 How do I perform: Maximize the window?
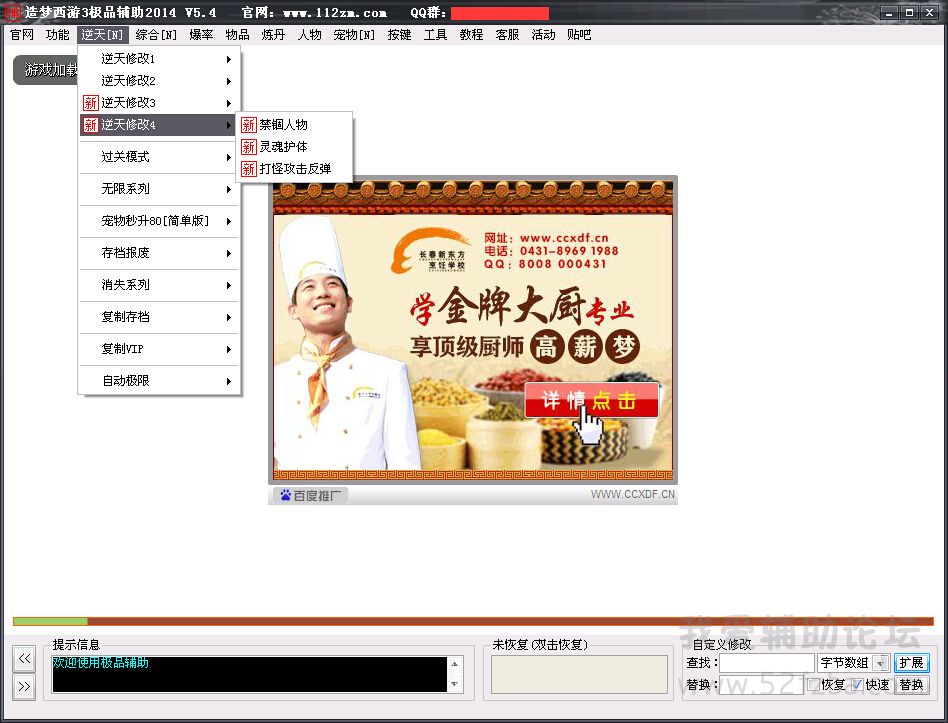click(x=909, y=12)
